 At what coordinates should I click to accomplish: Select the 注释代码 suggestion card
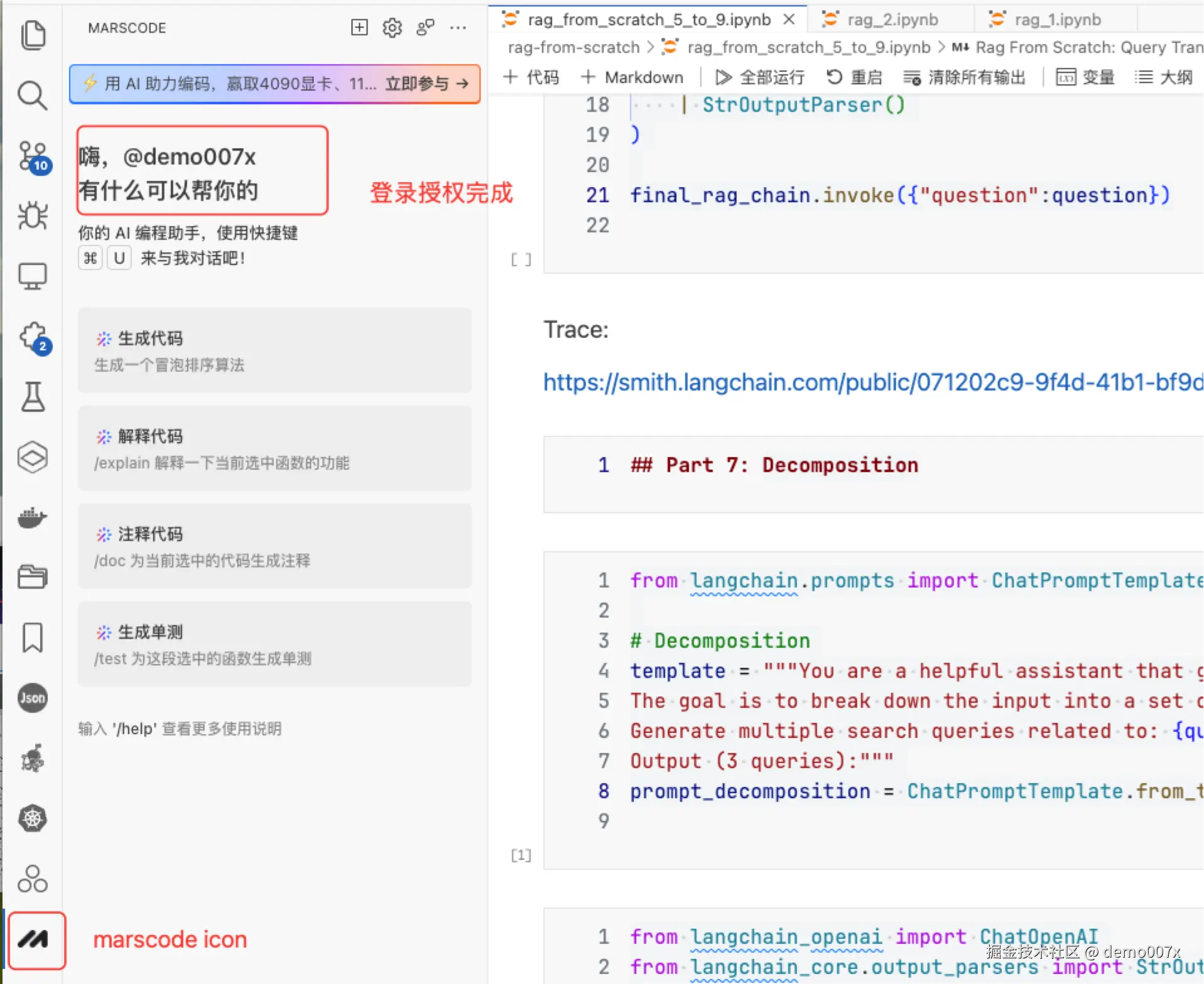275,546
